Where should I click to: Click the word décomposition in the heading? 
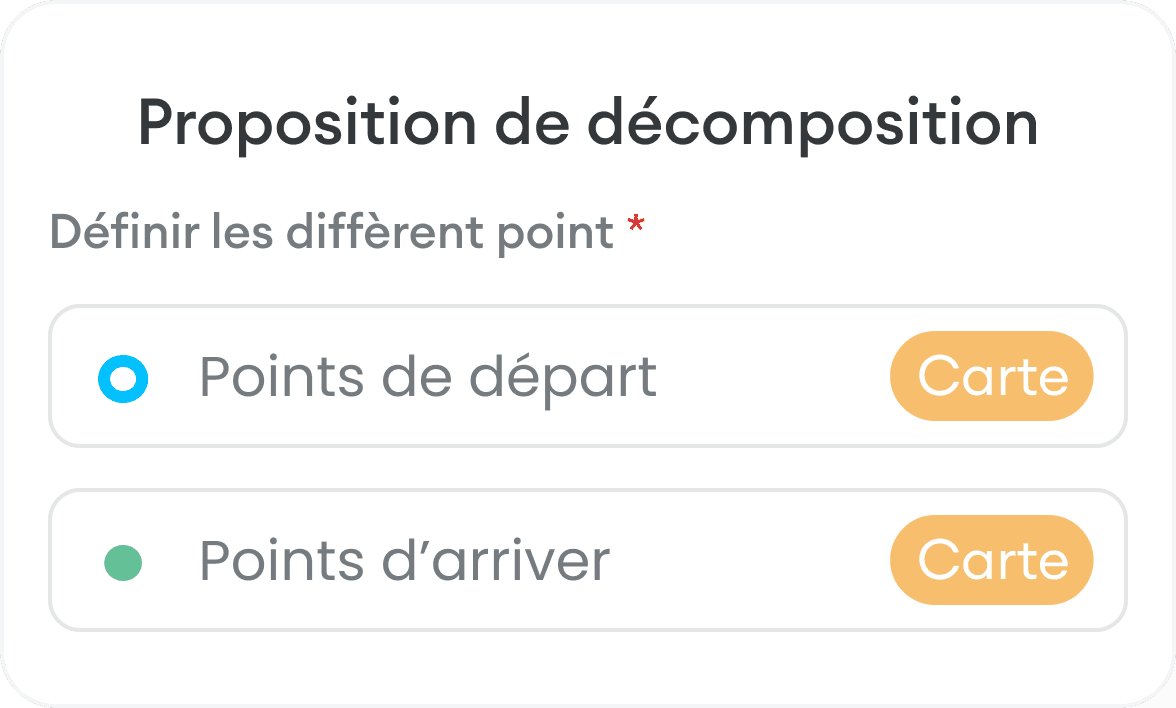pyautogui.click(x=811, y=124)
